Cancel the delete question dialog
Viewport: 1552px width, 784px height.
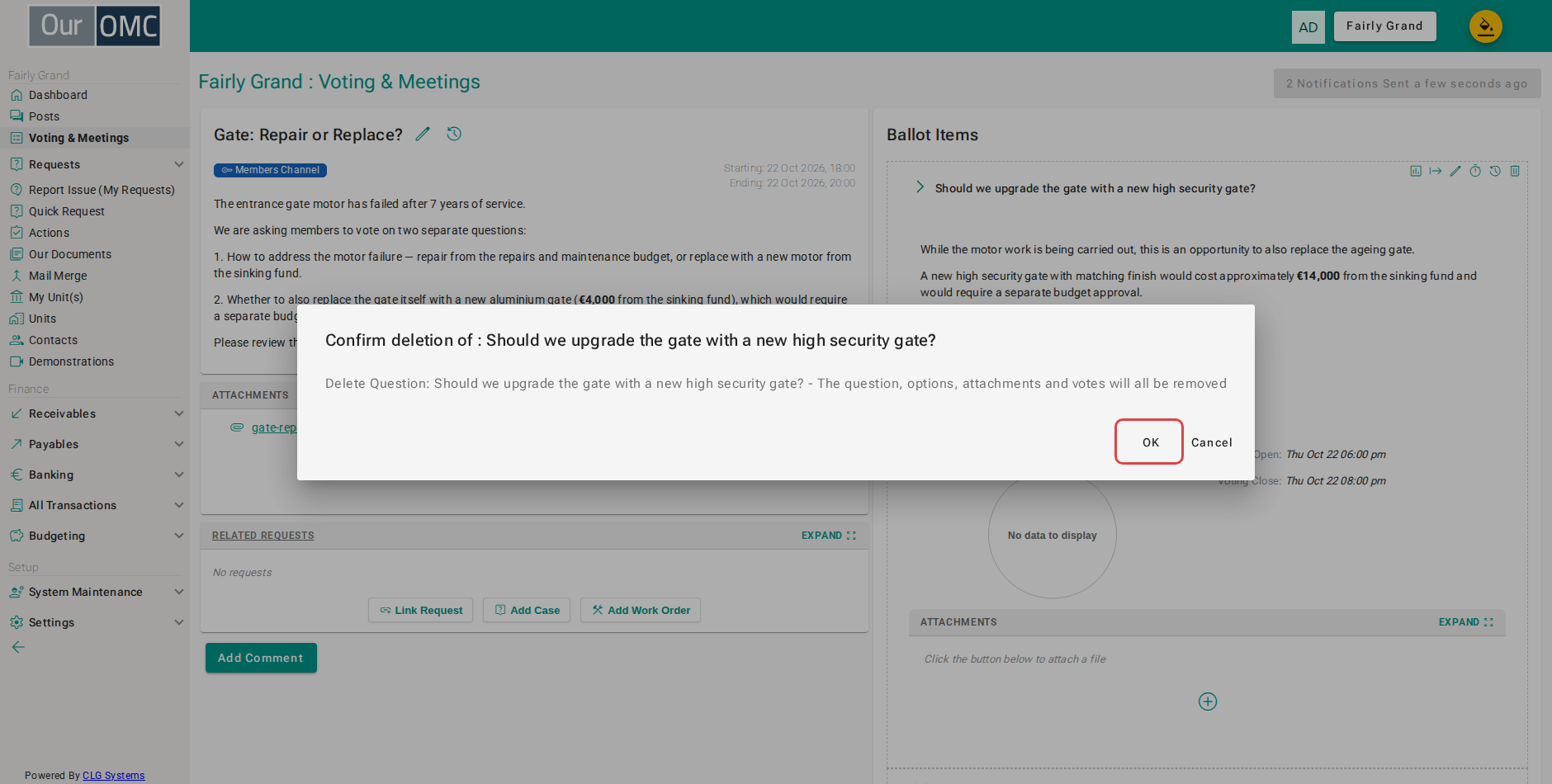coord(1211,442)
